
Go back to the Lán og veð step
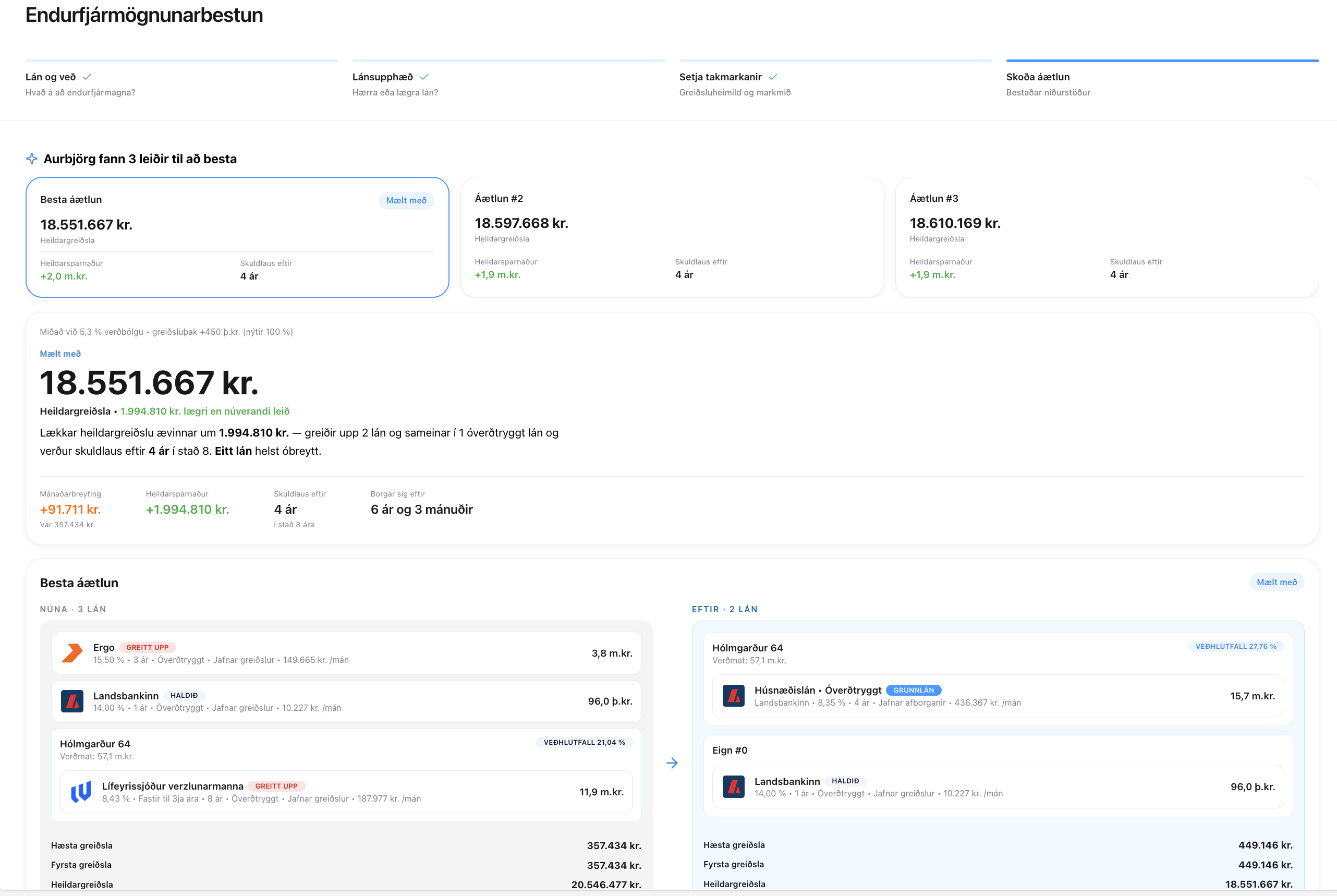pyautogui.click(x=181, y=79)
